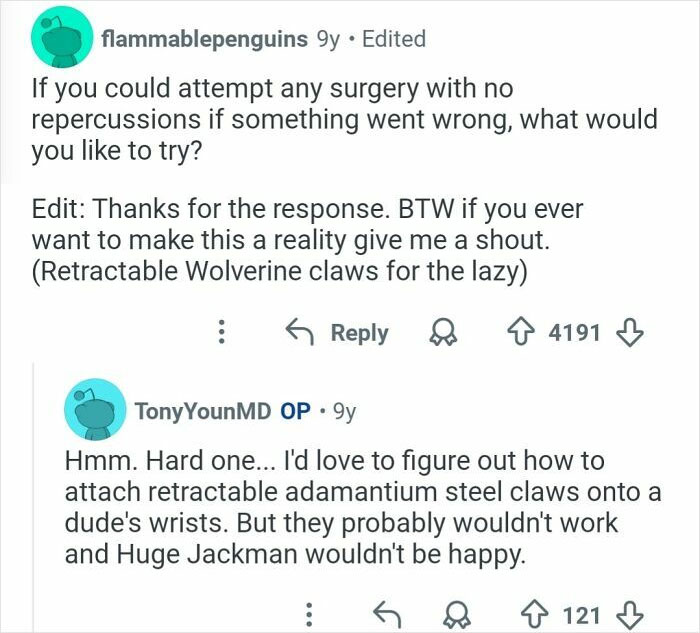
Task: Downvote the flammablepenguins comment
Action: tap(627, 332)
